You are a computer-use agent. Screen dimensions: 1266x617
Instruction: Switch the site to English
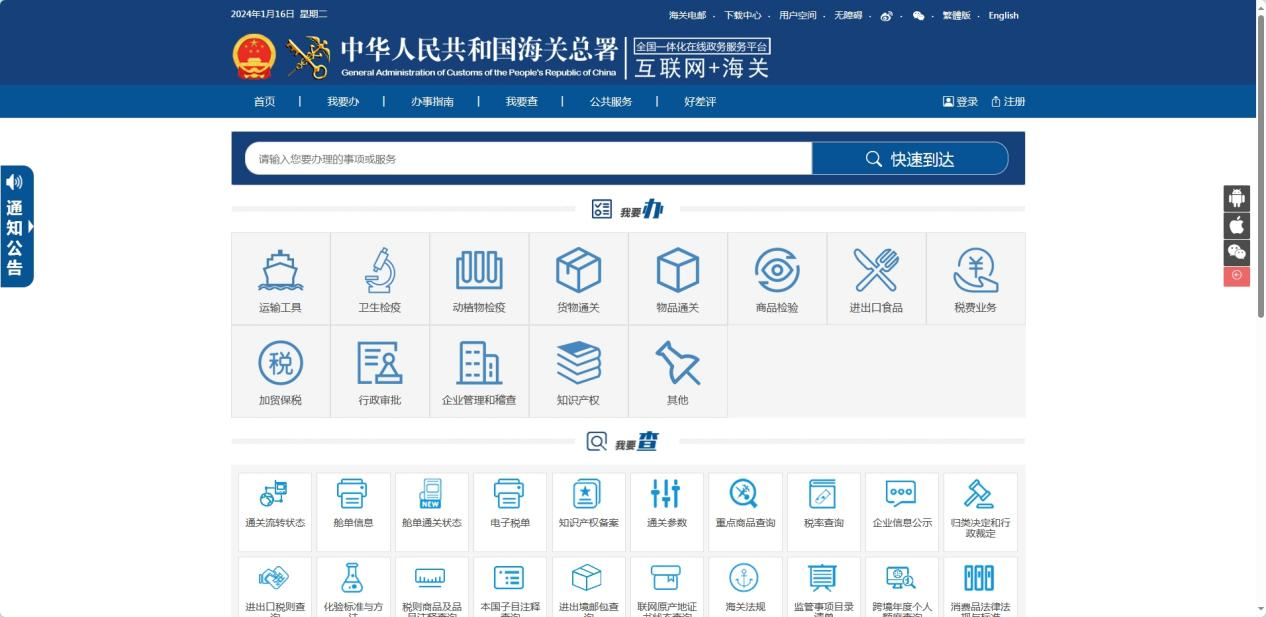point(1004,16)
